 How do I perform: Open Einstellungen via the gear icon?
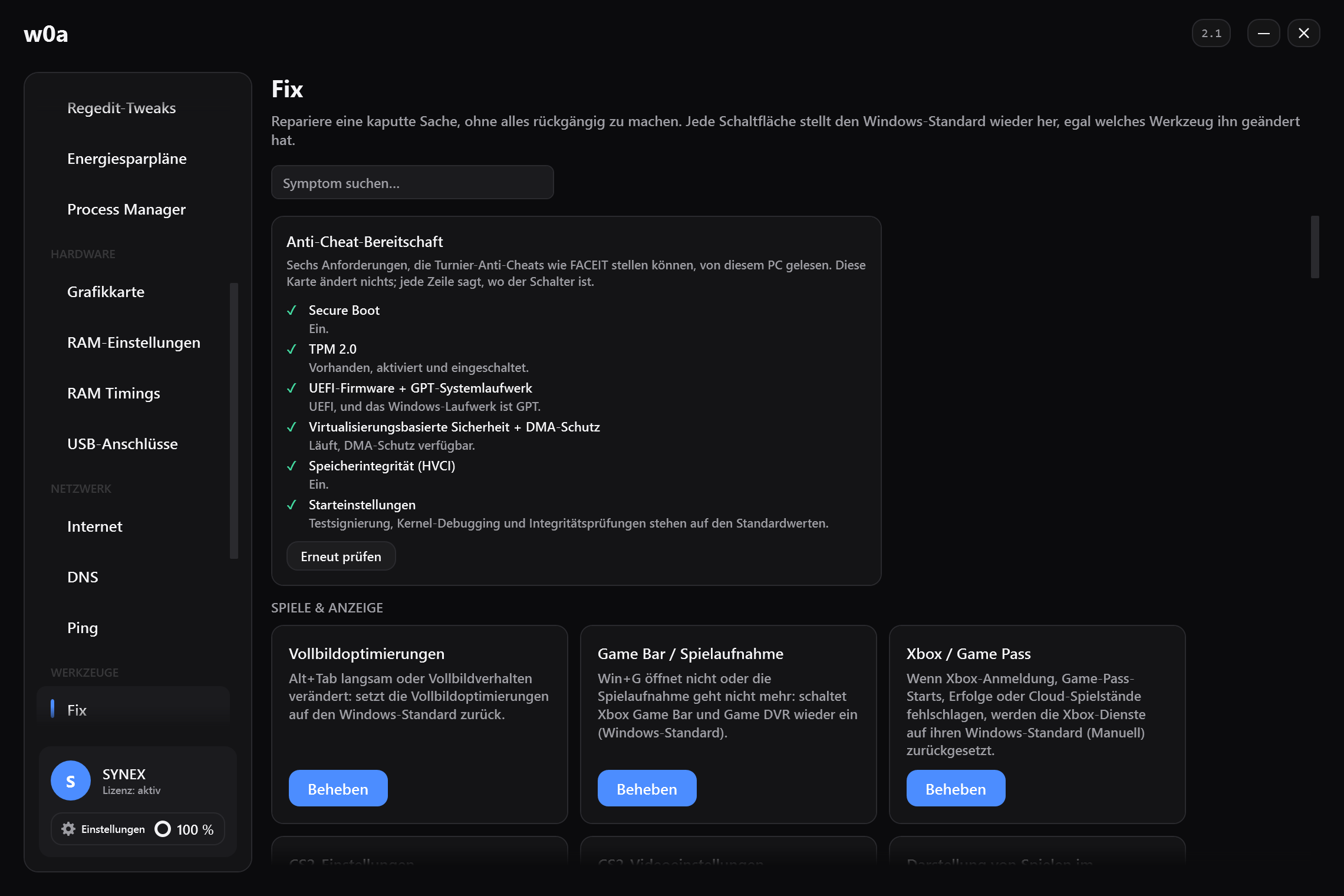point(68,829)
